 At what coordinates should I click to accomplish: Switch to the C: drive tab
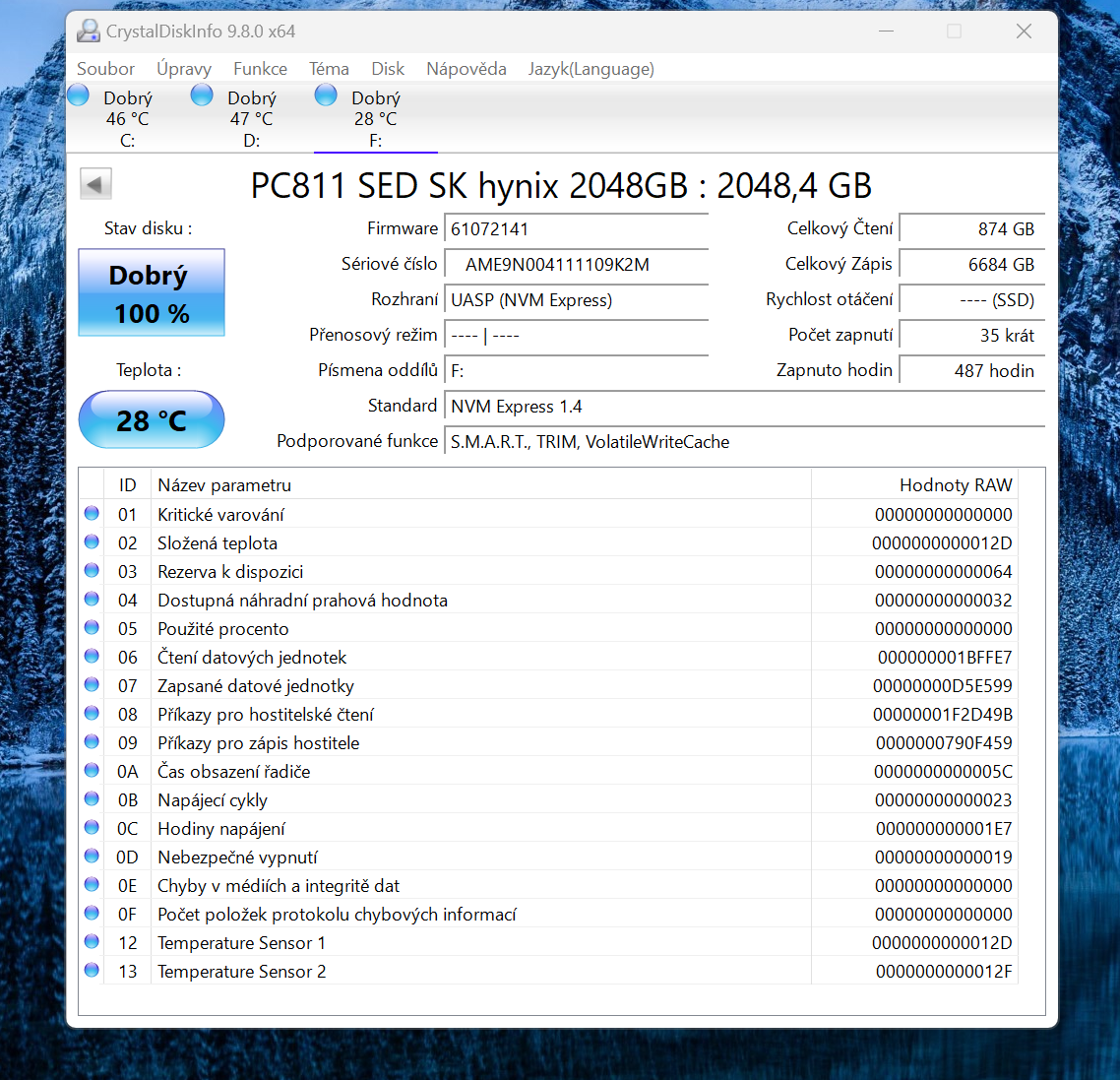[x=127, y=118]
